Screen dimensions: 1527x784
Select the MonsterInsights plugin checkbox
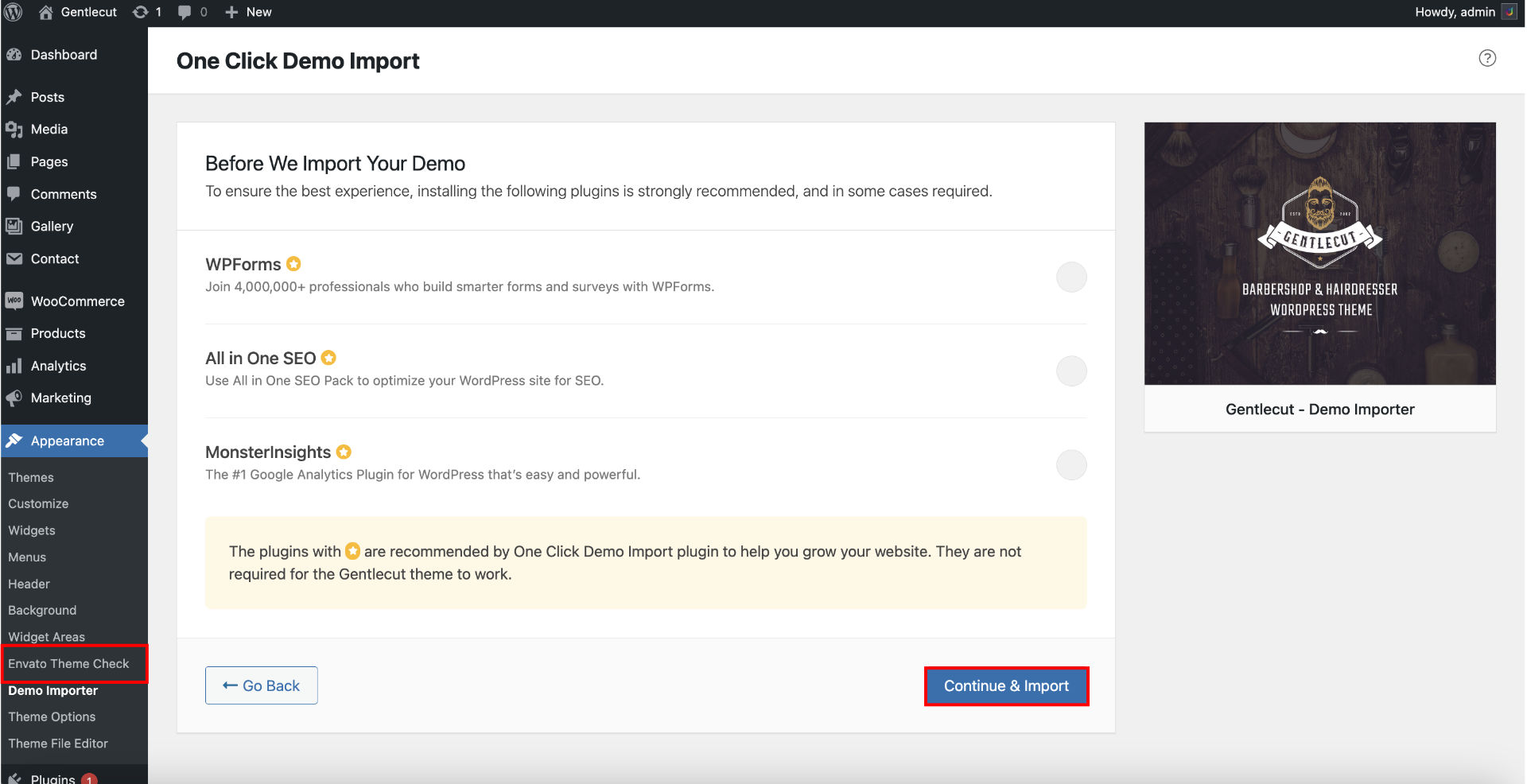(1070, 465)
